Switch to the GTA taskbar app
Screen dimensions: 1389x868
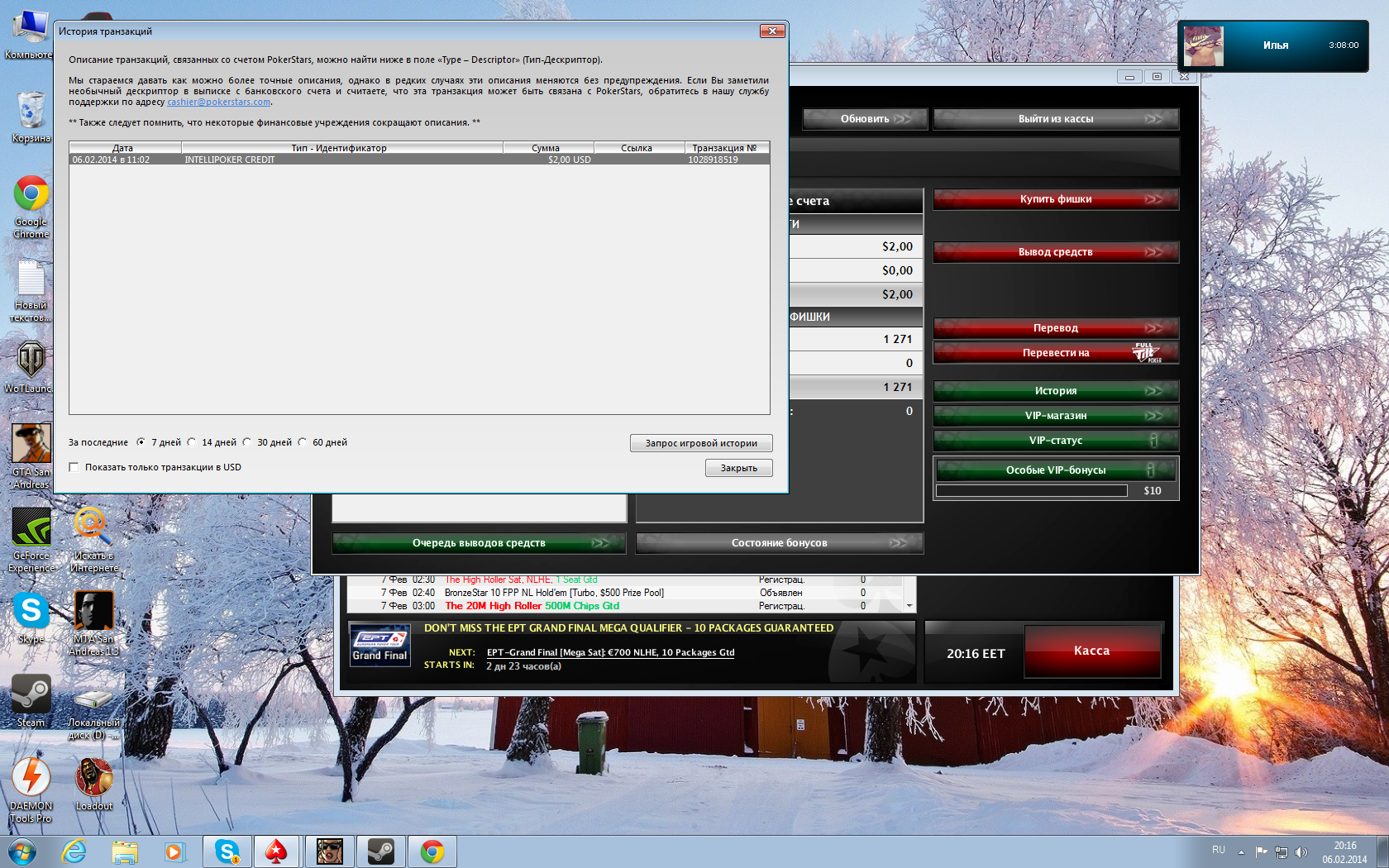(x=330, y=851)
